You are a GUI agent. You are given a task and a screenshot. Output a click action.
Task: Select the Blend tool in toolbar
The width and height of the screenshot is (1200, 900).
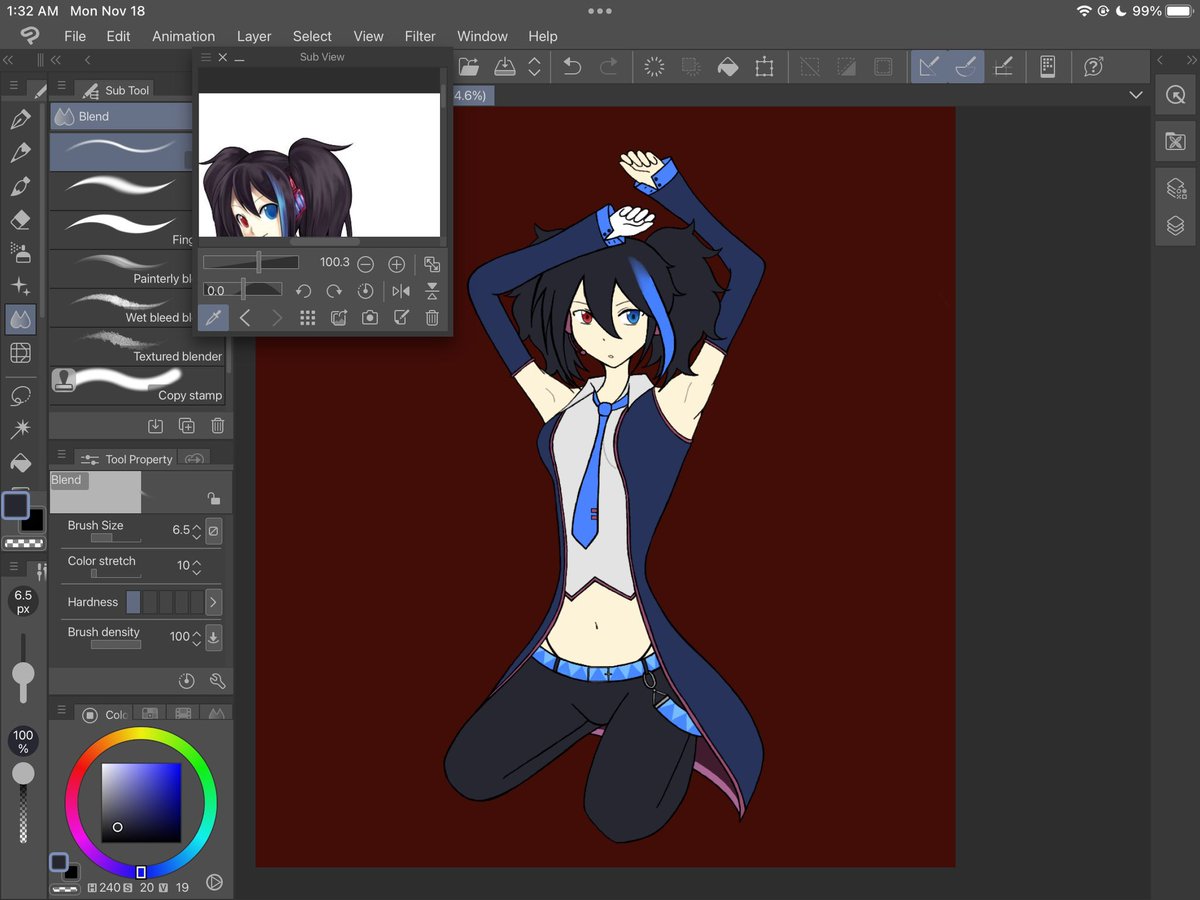(x=20, y=319)
